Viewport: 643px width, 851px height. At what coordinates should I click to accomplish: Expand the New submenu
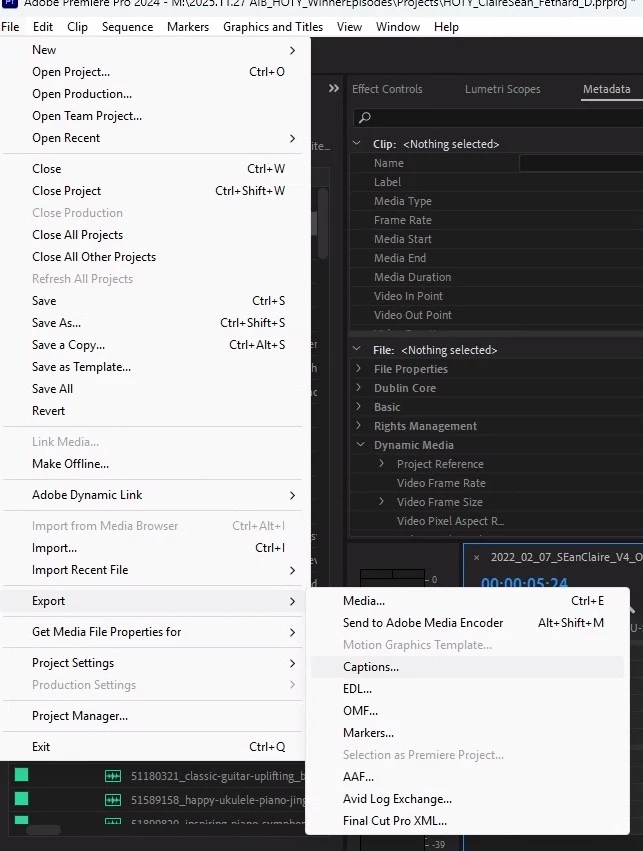[x=152, y=50]
